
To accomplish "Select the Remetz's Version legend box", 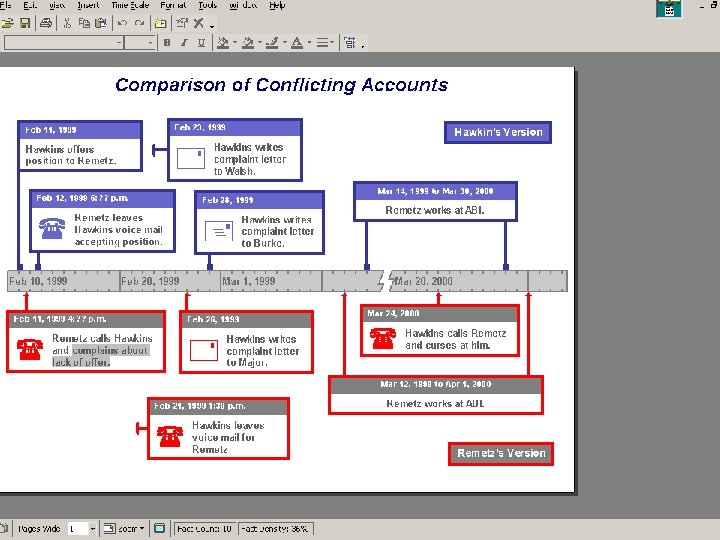I will click(x=501, y=454).
